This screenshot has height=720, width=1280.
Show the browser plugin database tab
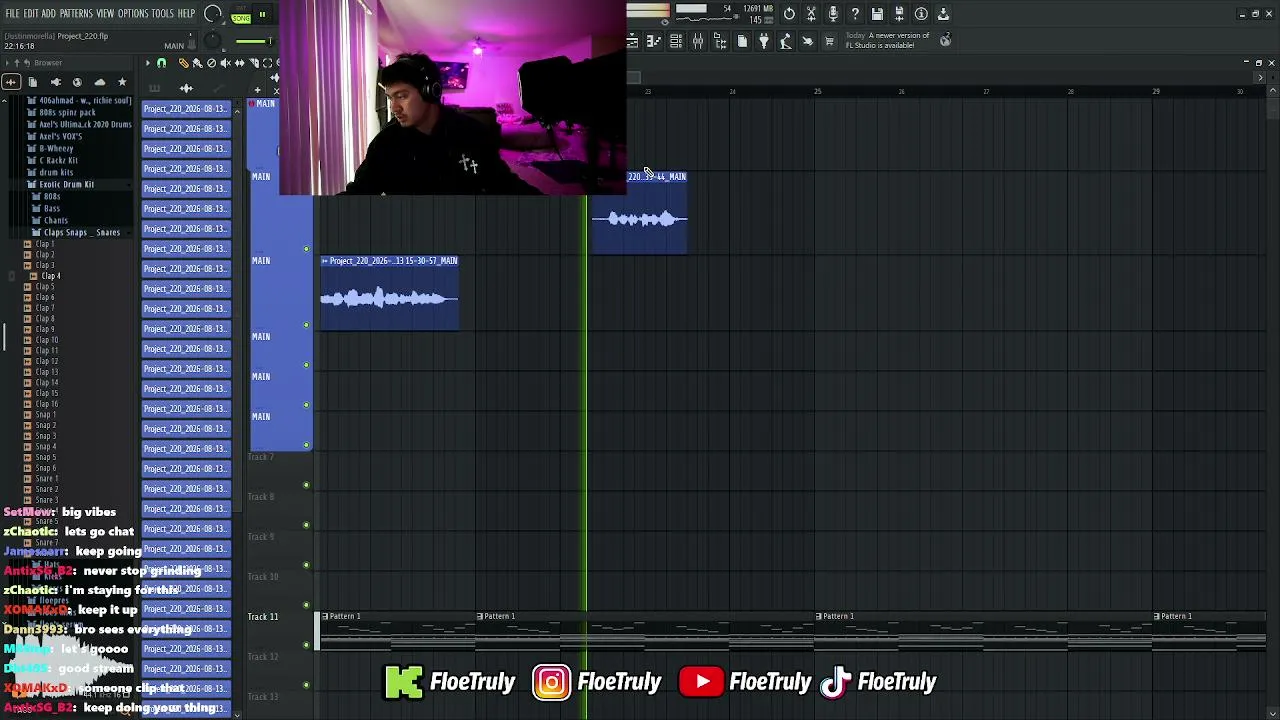[55, 82]
